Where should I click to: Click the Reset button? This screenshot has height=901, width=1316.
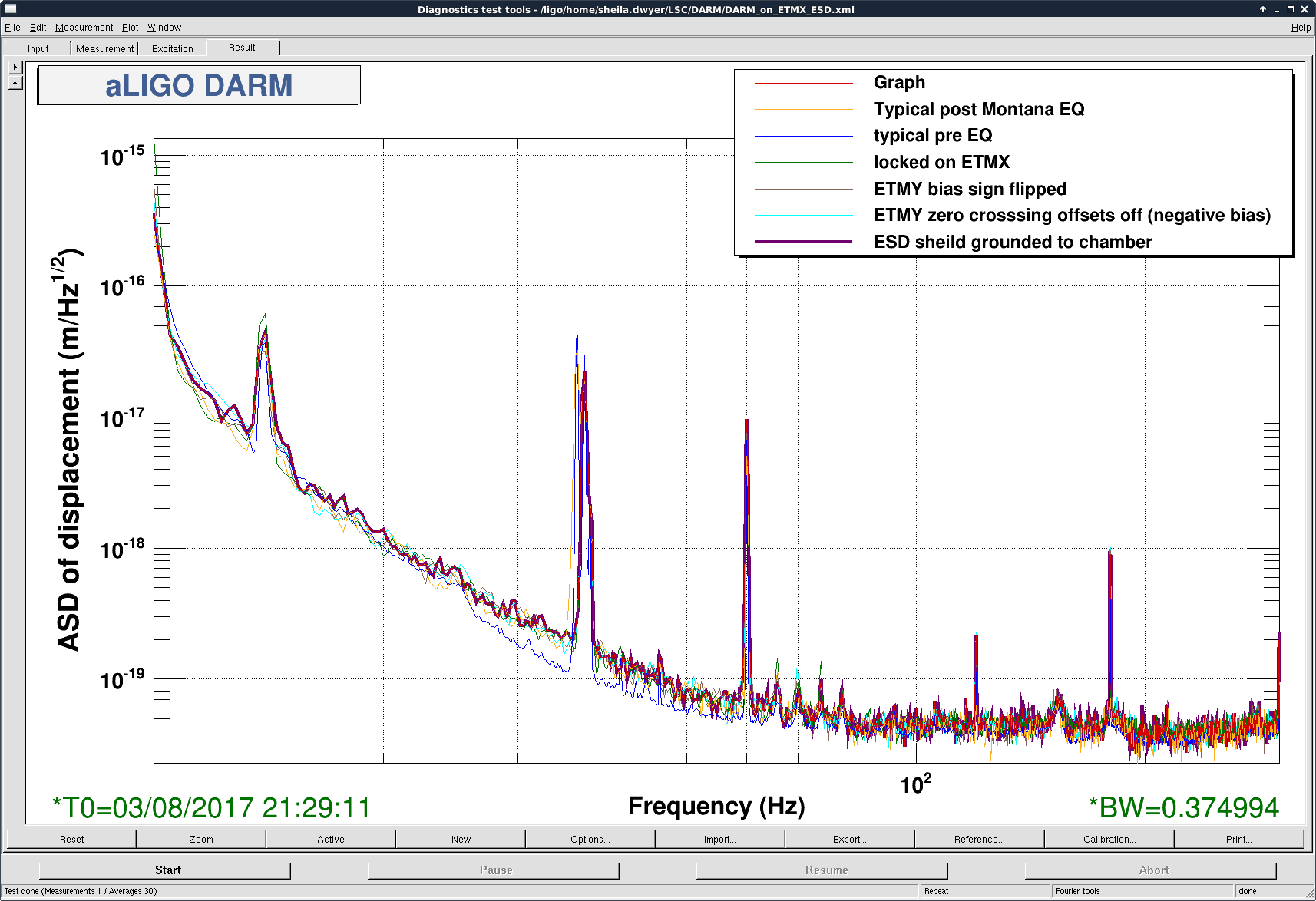click(71, 839)
